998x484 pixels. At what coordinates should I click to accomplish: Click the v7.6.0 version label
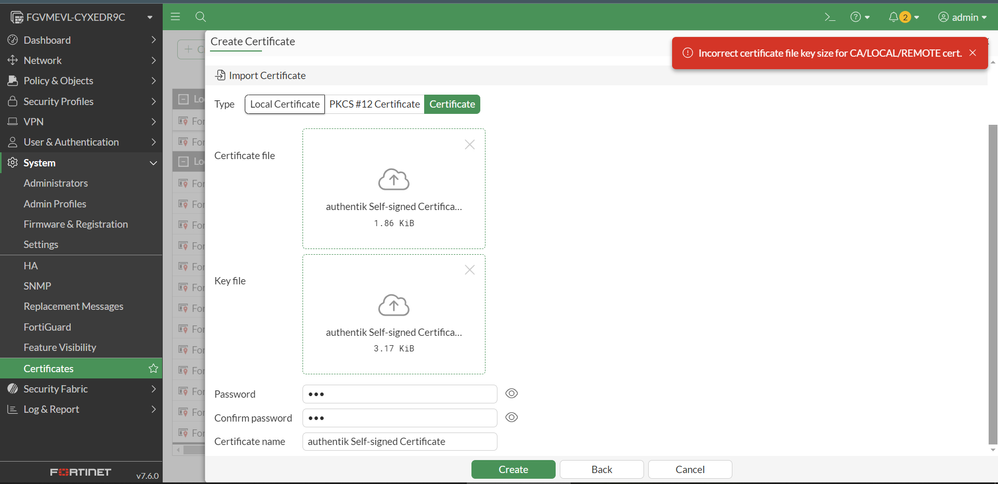[x=147, y=476]
